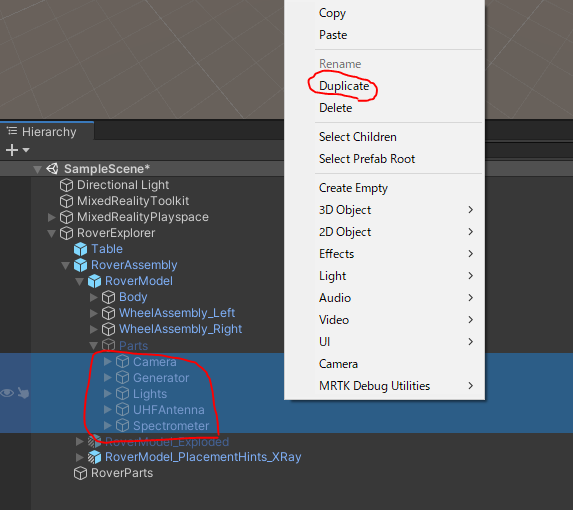
Task: Expand the WheelAssembly_Right foldout
Action: 94,329
